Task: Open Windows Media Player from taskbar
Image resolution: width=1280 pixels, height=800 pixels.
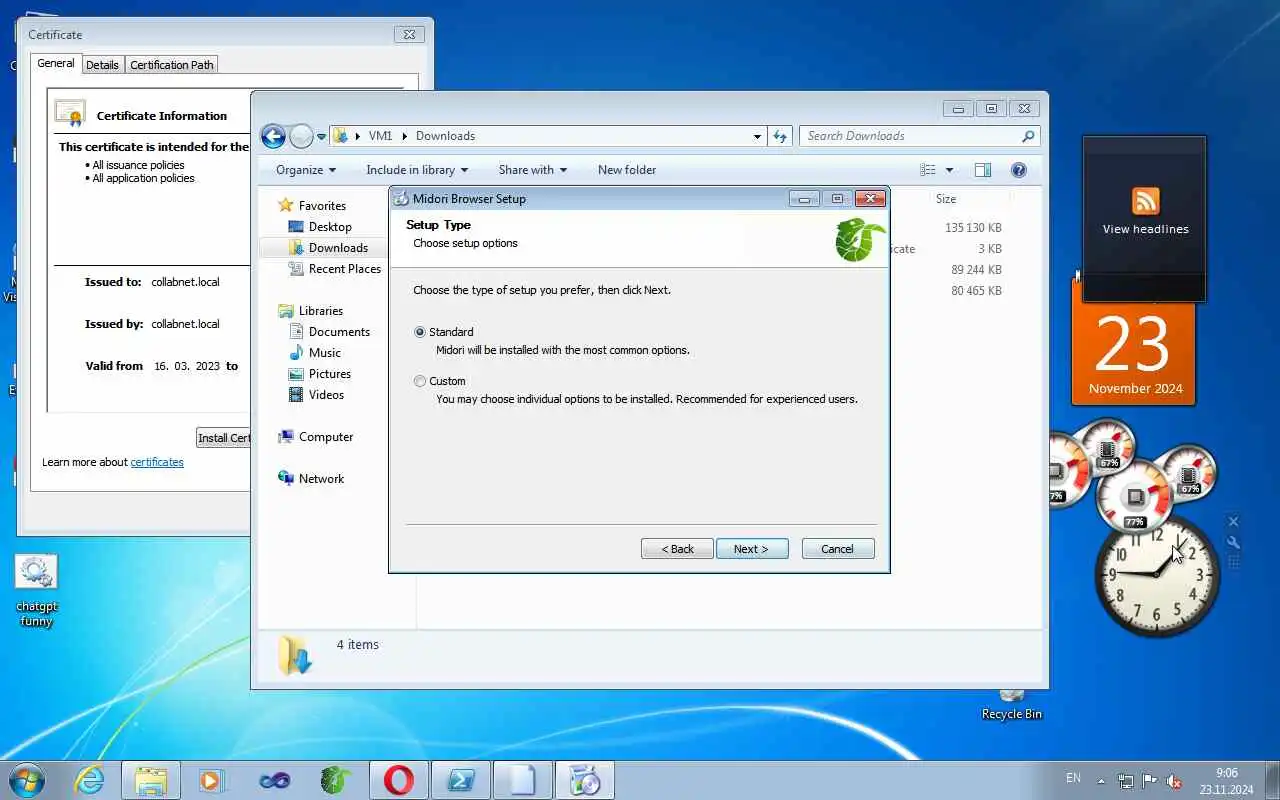Action: (212, 780)
